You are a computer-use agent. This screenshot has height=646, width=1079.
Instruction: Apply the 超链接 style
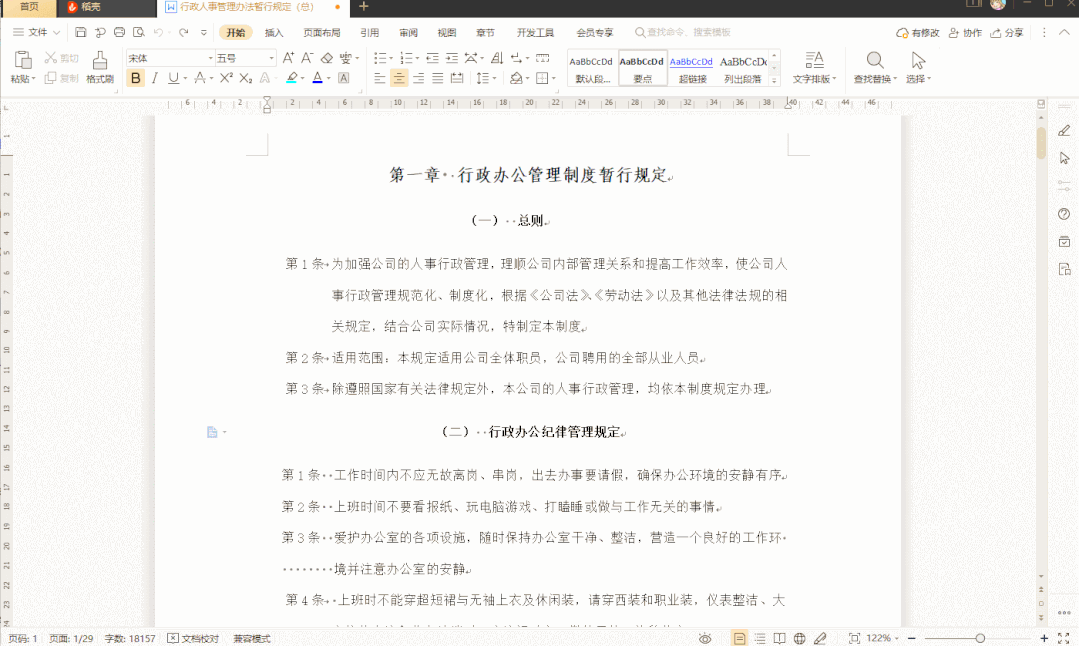click(x=692, y=67)
